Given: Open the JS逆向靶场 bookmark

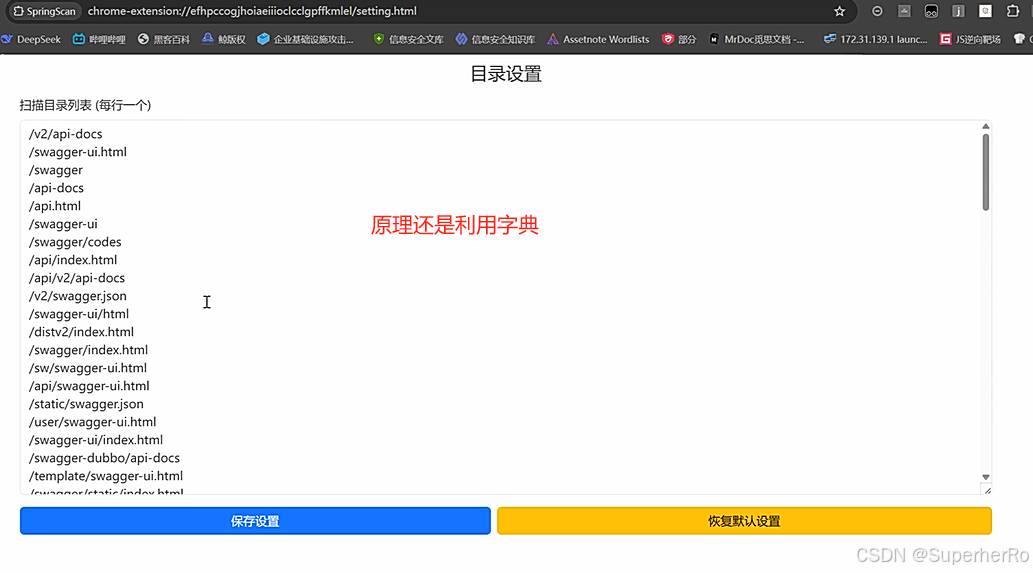Looking at the screenshot, I should pyautogui.click(x=970, y=40).
